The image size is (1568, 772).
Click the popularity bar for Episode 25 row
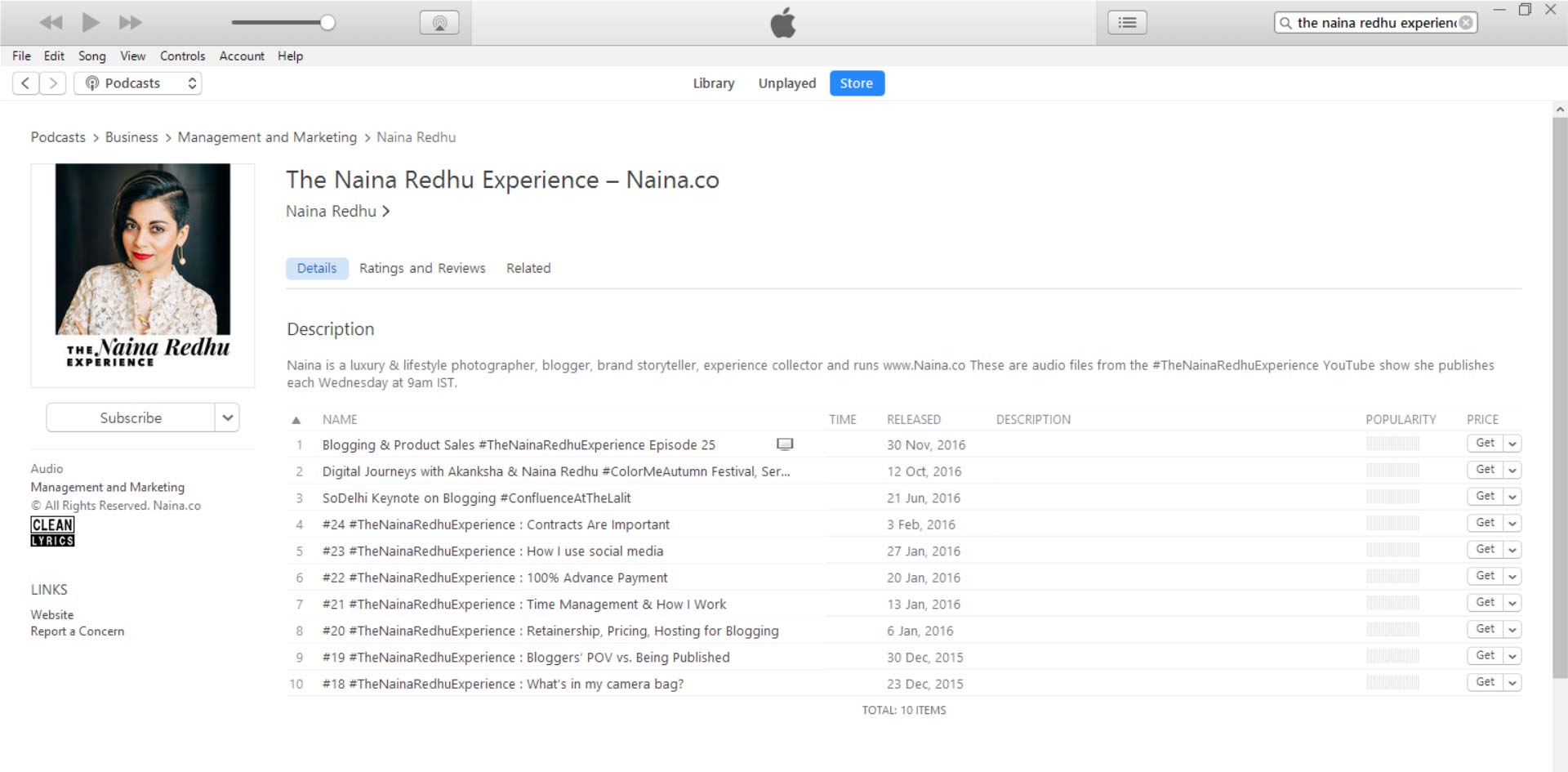[x=1392, y=444]
